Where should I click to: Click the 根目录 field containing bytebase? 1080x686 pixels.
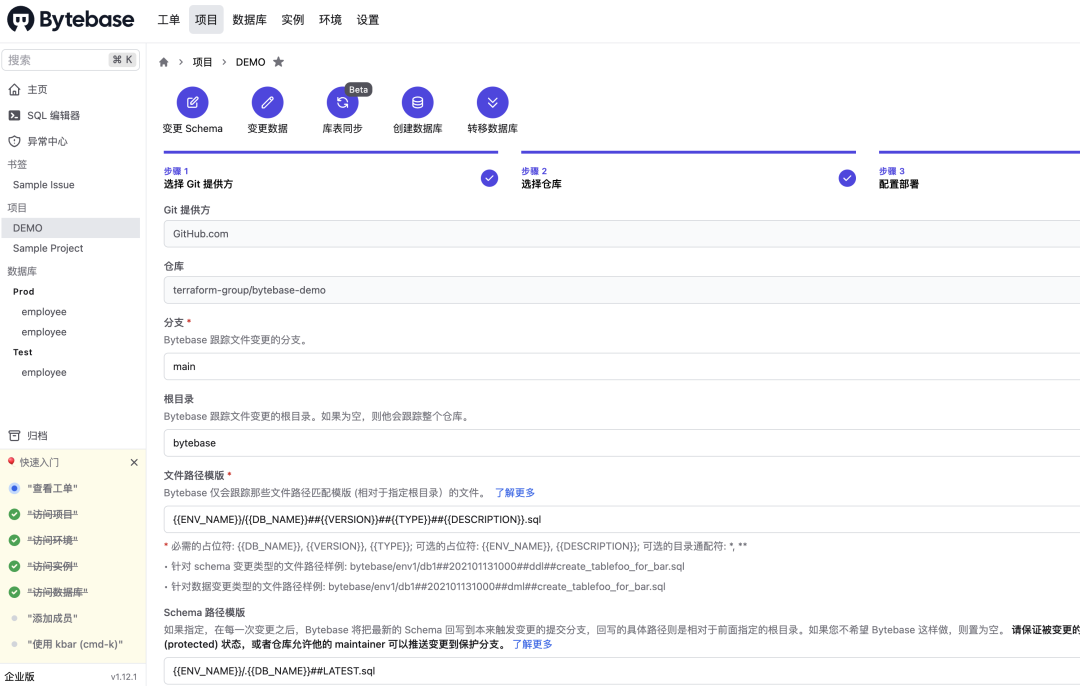click(x=621, y=443)
